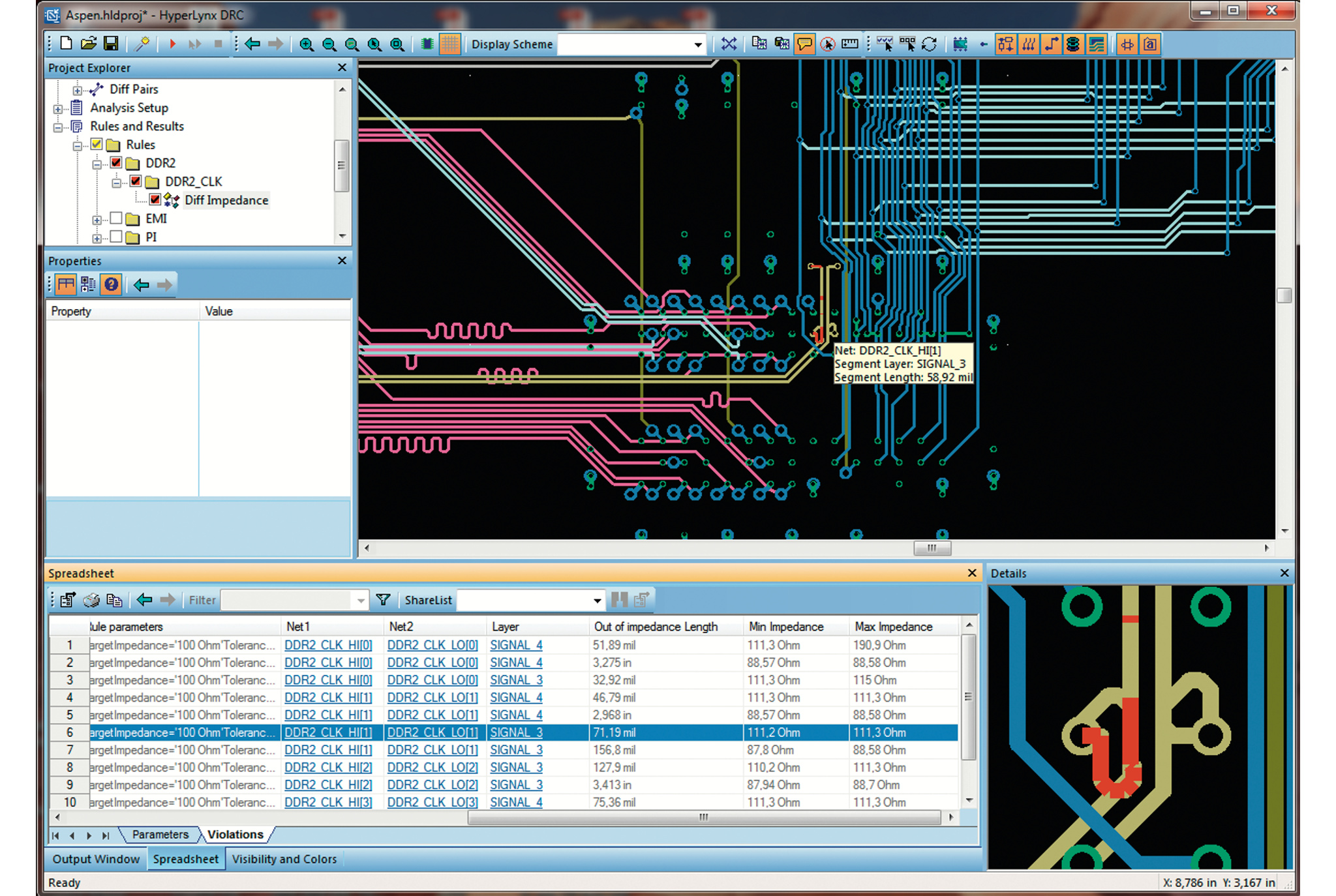Toggle the tooltip speech bubble icon
The image size is (1336, 896).
coord(804,44)
